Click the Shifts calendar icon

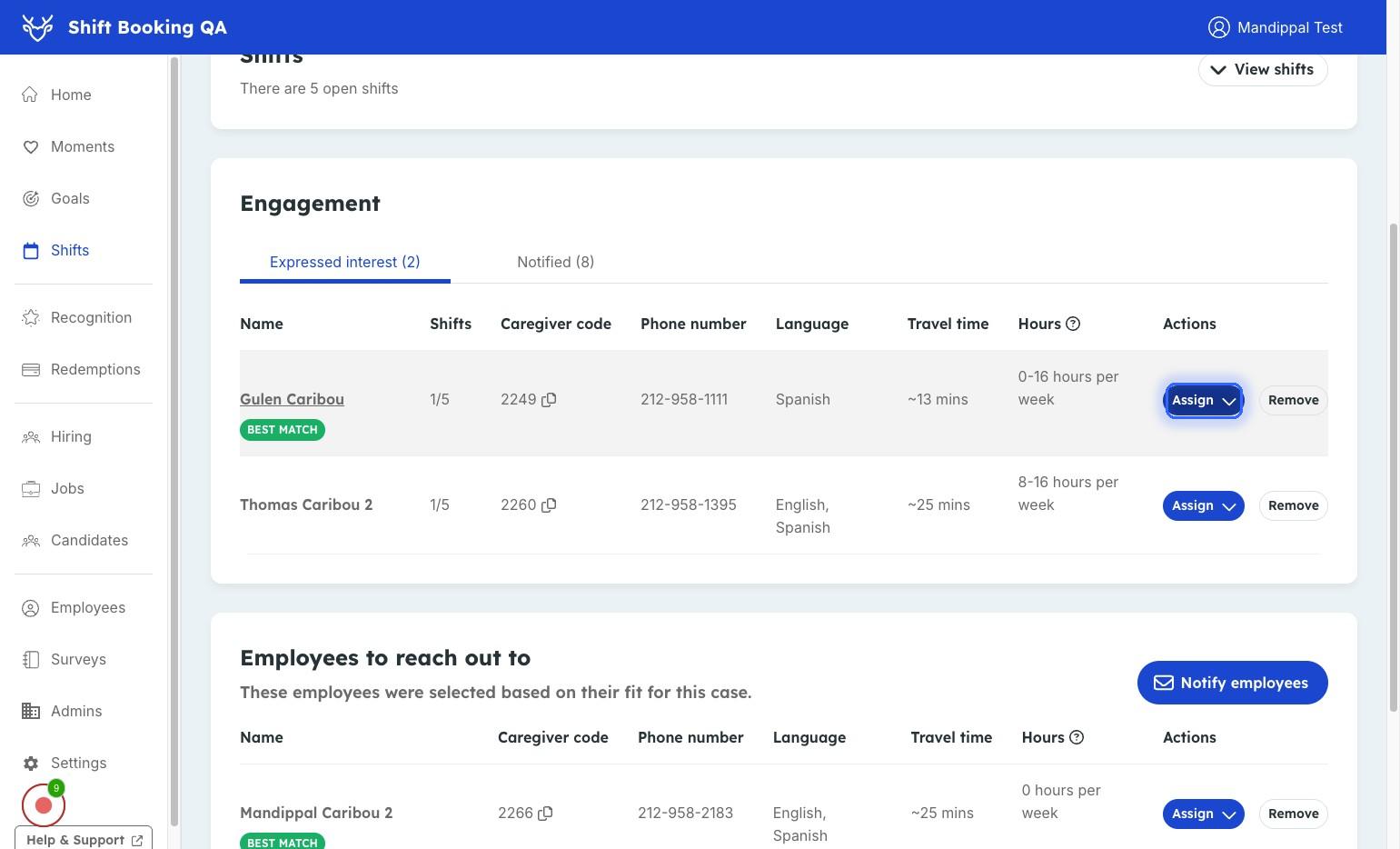point(31,250)
